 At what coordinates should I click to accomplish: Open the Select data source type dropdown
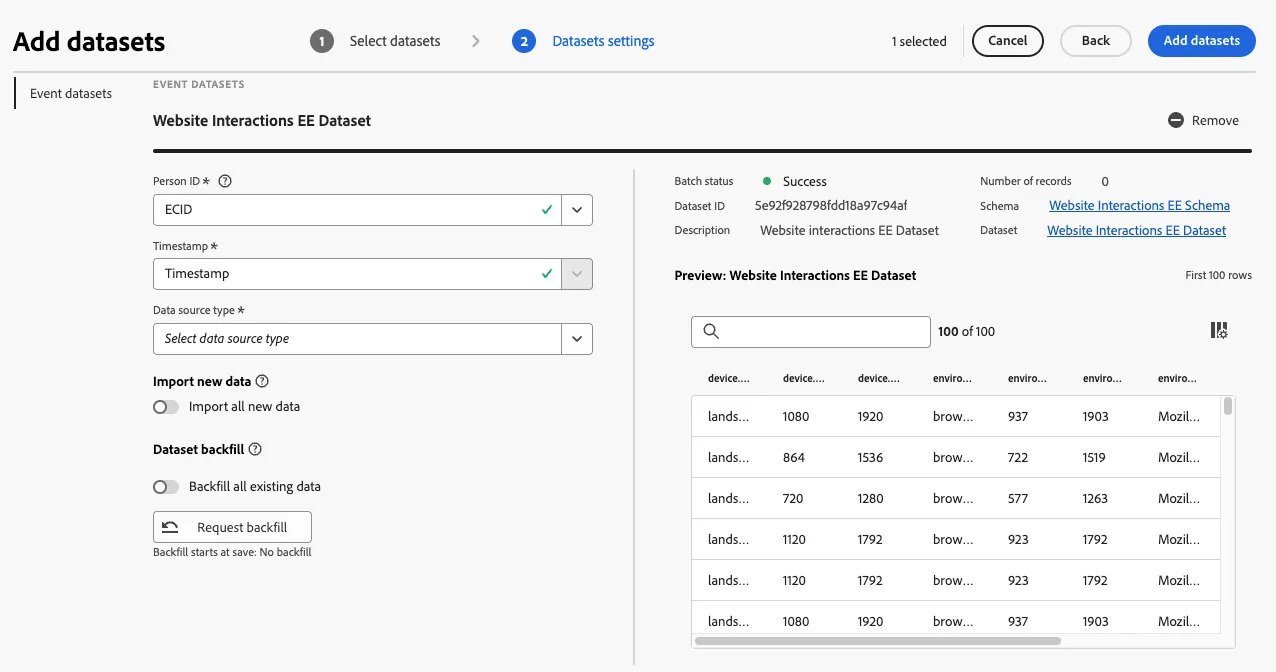[373, 339]
